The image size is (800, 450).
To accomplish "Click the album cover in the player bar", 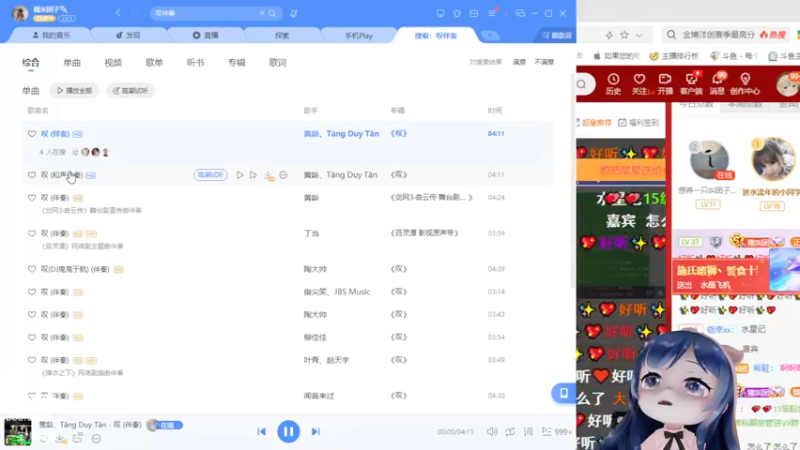I will (x=18, y=432).
